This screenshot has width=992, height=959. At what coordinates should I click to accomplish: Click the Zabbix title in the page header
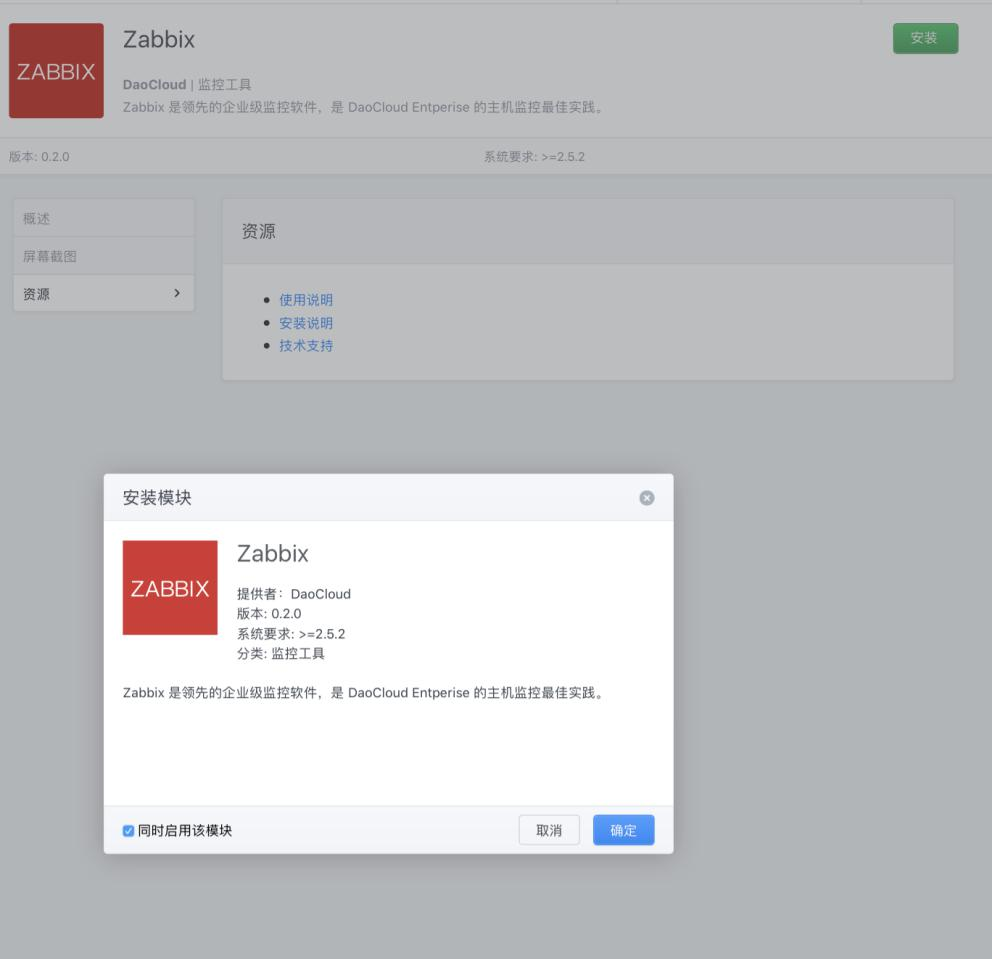(x=159, y=39)
